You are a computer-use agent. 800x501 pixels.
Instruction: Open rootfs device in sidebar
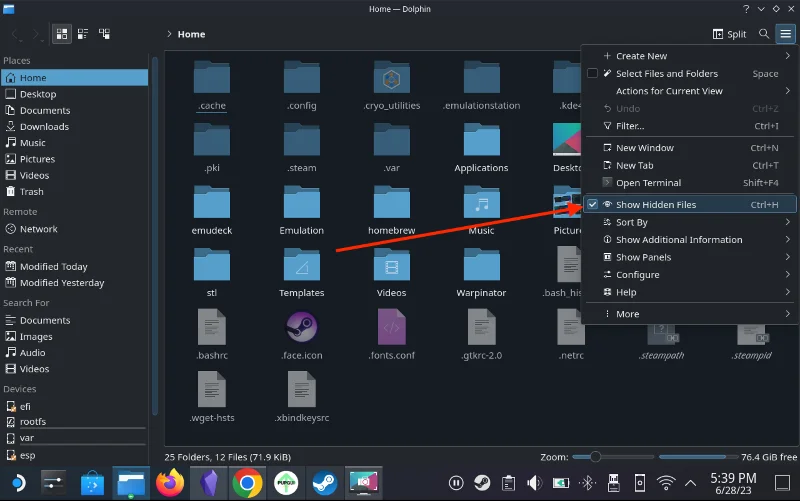tap(75, 422)
